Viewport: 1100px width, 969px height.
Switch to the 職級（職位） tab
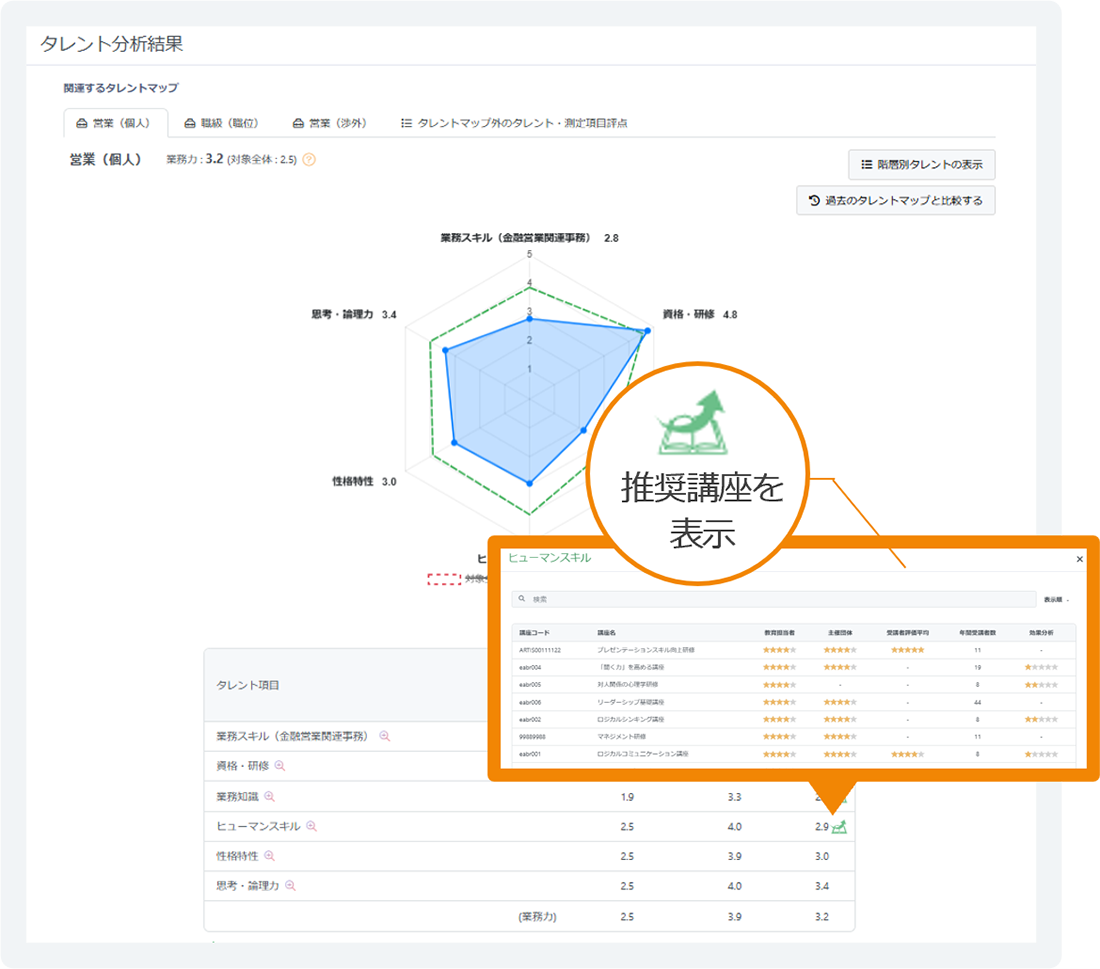coord(221,123)
